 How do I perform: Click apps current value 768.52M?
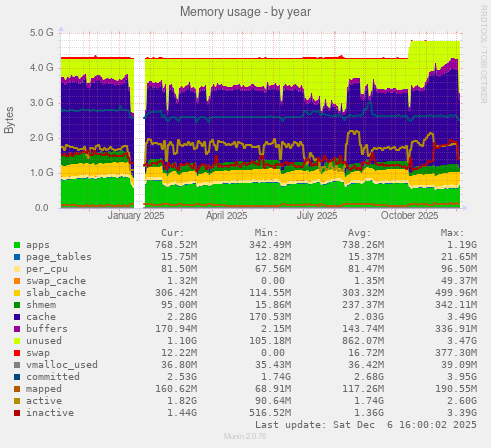pyautogui.click(x=176, y=245)
